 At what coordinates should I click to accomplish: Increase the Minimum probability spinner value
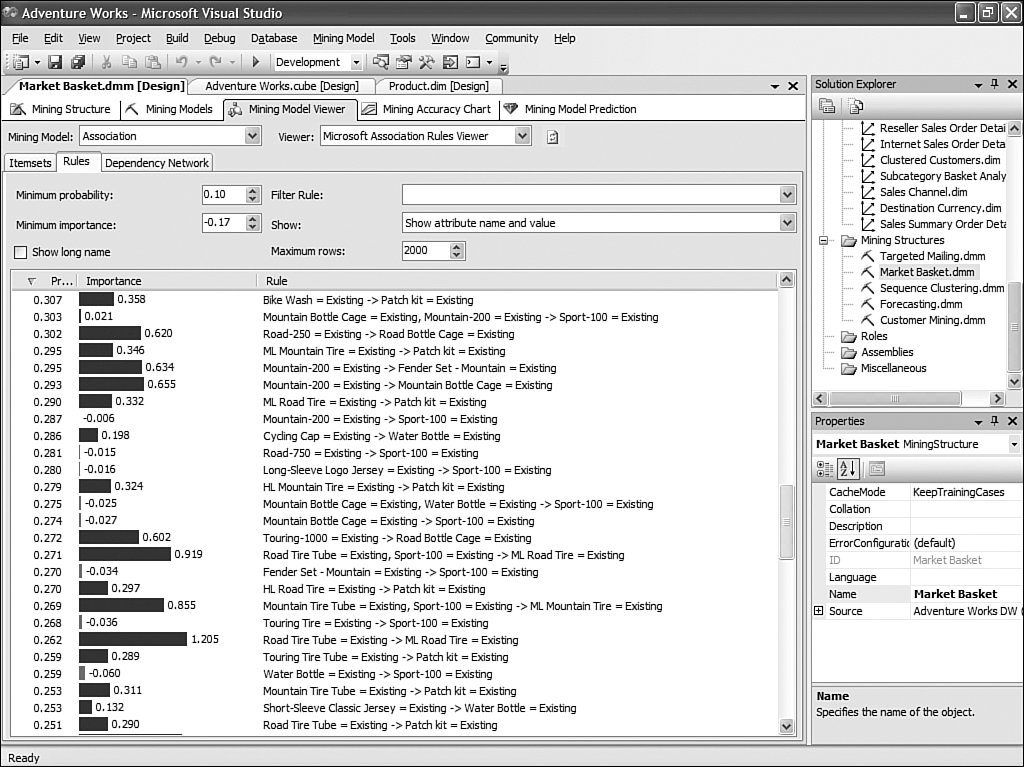(x=254, y=190)
